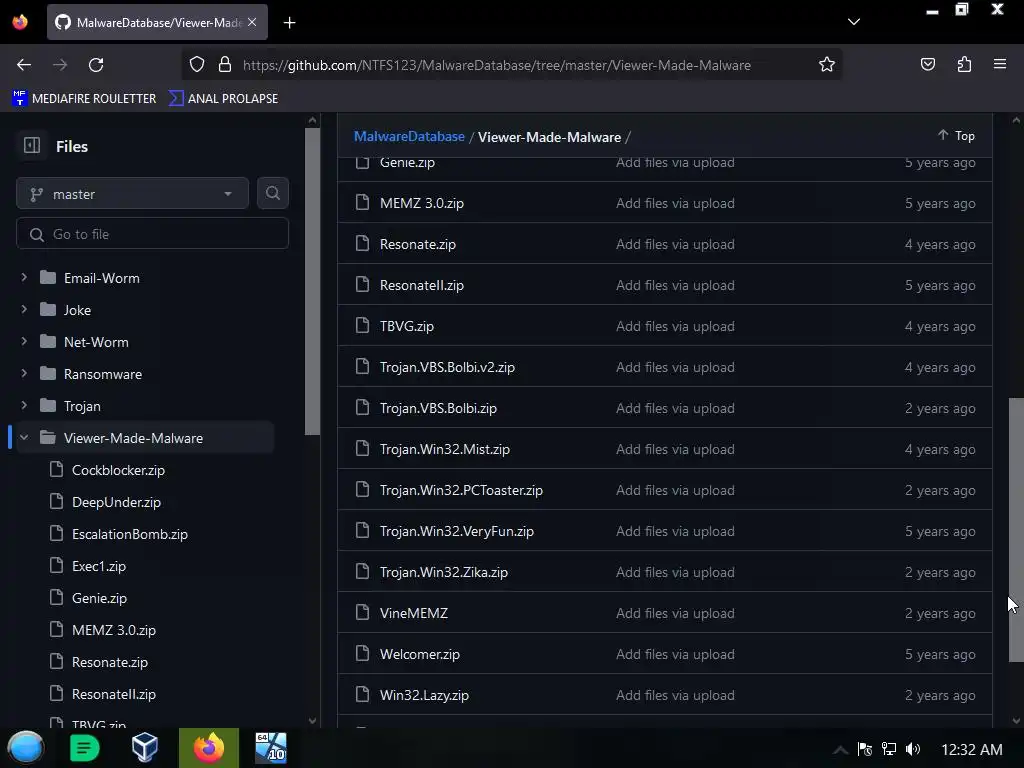Open Trojan.Win32.Zika.zip file

pos(443,572)
